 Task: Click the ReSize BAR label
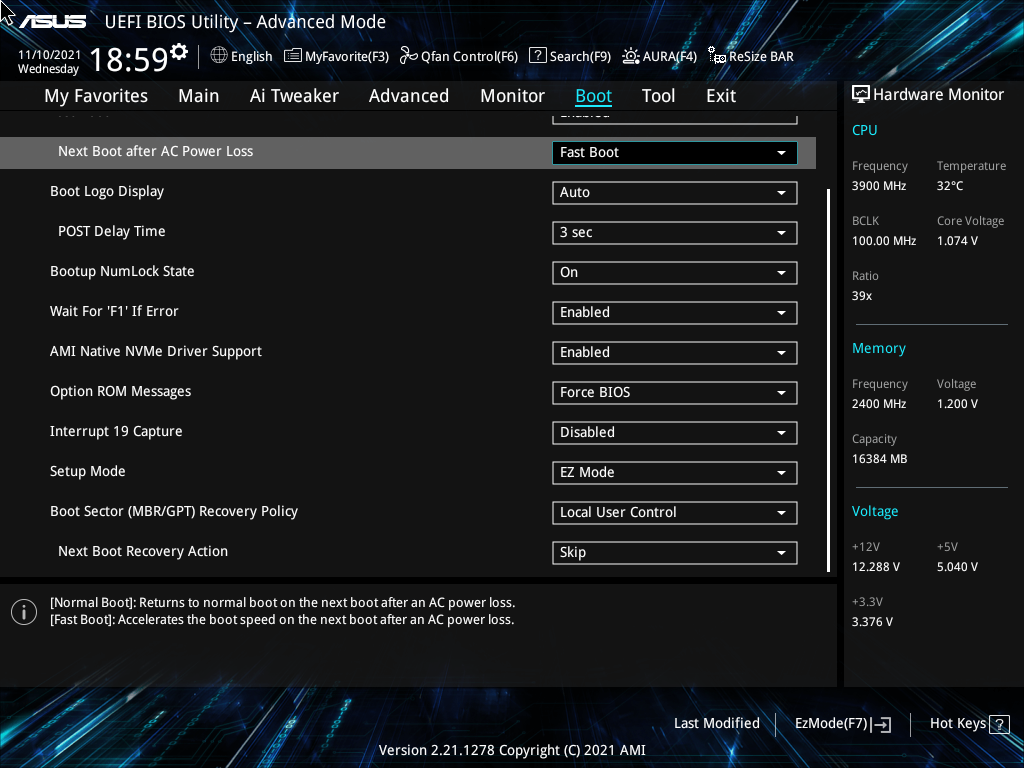coord(761,57)
